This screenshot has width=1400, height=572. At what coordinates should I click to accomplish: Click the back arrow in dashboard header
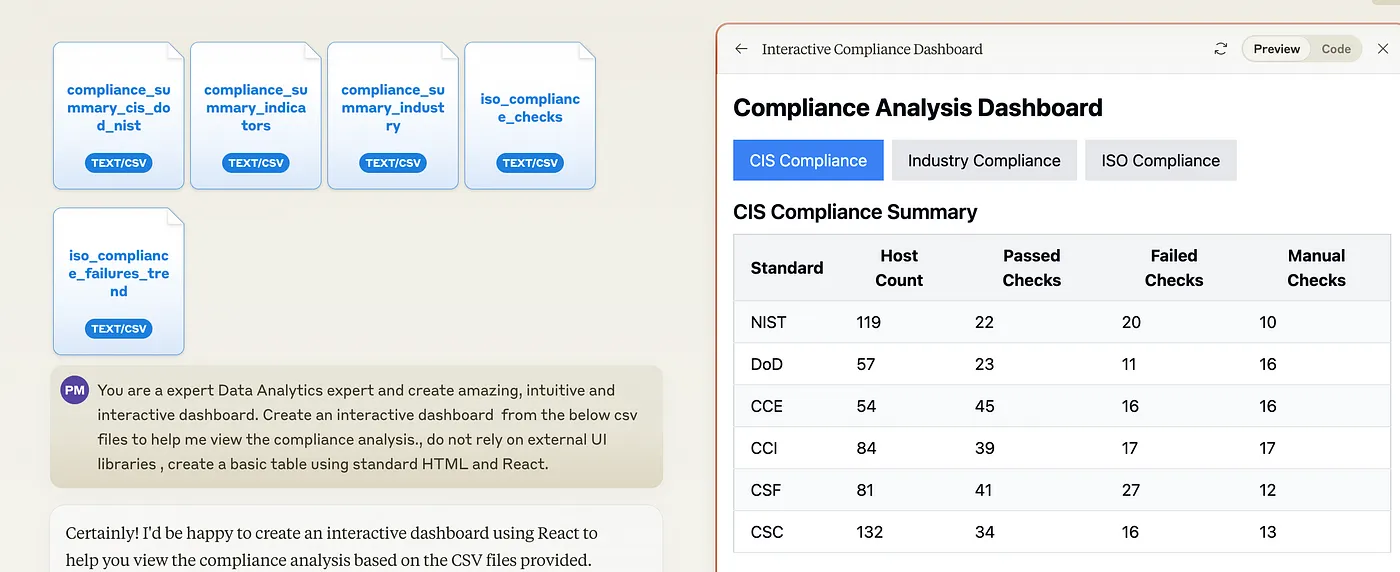[x=741, y=49]
